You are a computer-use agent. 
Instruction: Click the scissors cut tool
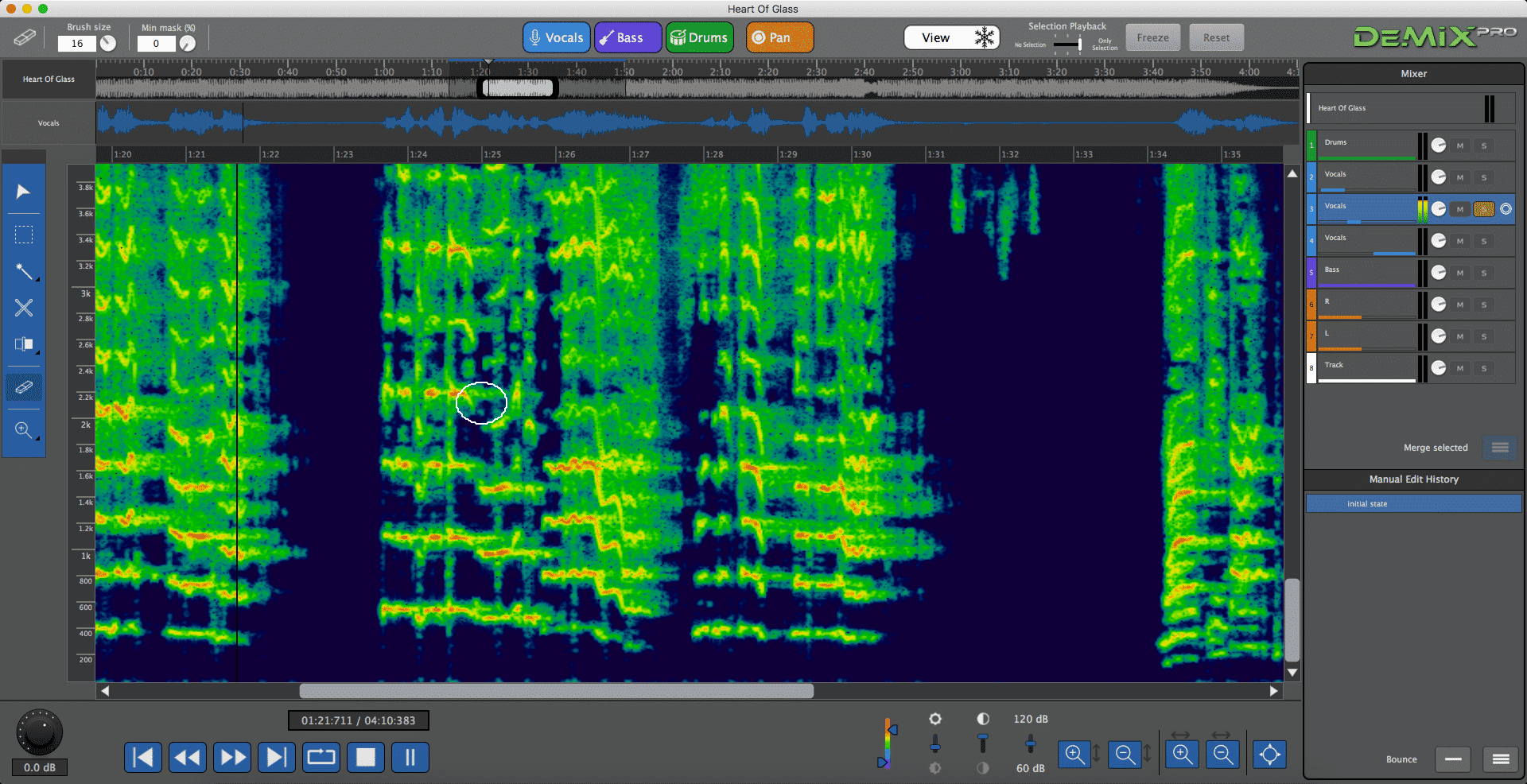click(x=24, y=309)
